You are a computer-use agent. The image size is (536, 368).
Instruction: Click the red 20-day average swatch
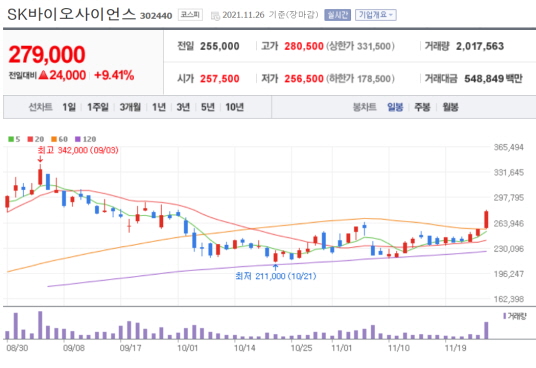(30, 139)
